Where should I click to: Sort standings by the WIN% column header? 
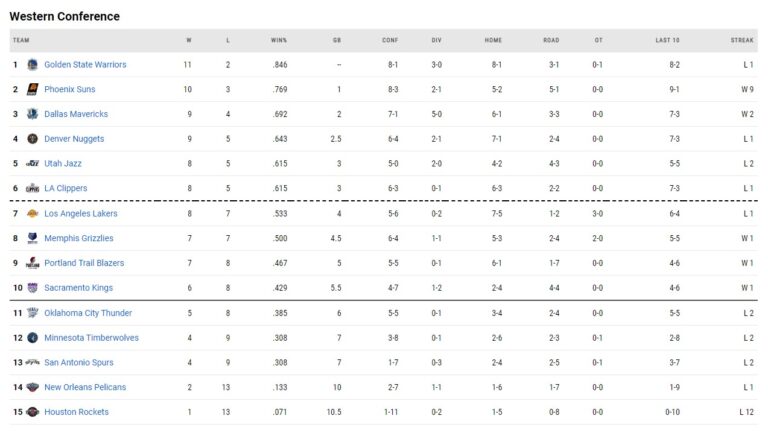click(278, 40)
